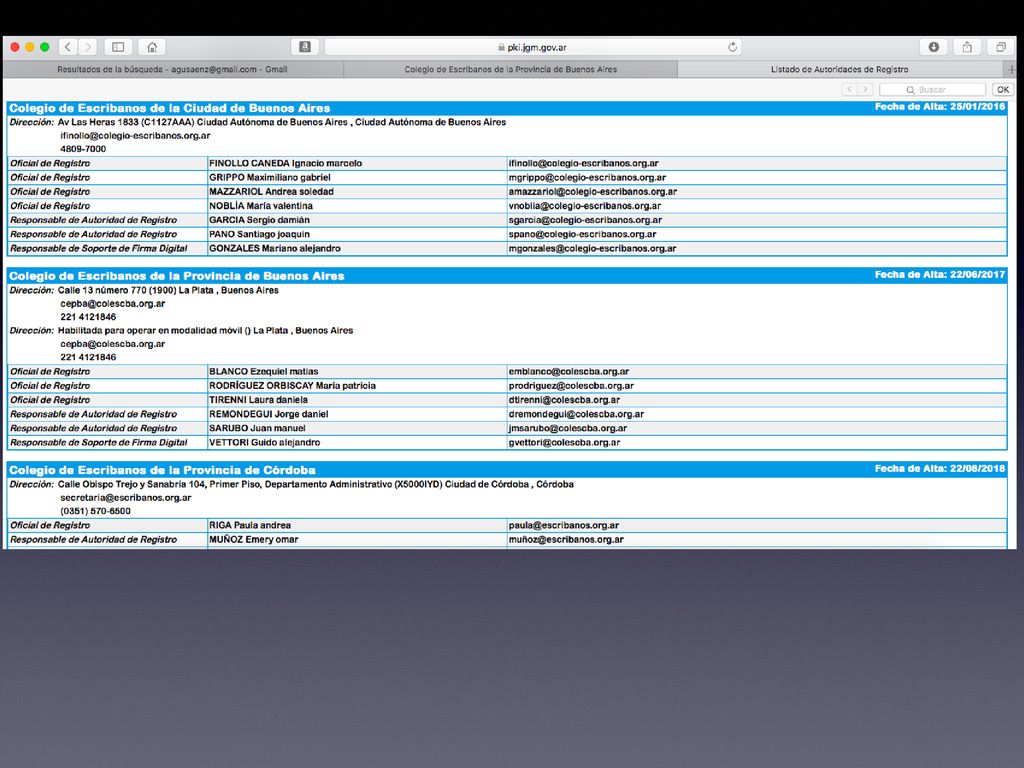Click email paula@escribanos.org.ar
The height and width of the screenshot is (768, 1024).
click(564, 526)
